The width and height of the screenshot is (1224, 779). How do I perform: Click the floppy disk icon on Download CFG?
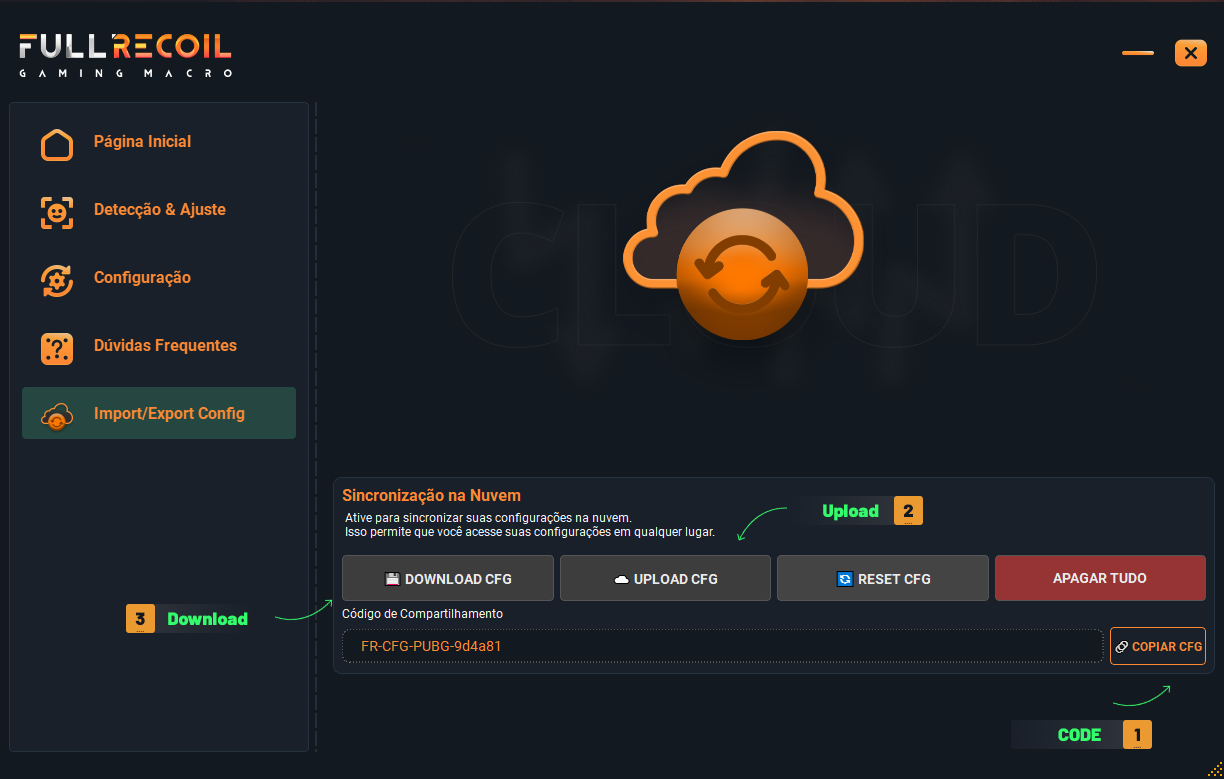coord(392,579)
